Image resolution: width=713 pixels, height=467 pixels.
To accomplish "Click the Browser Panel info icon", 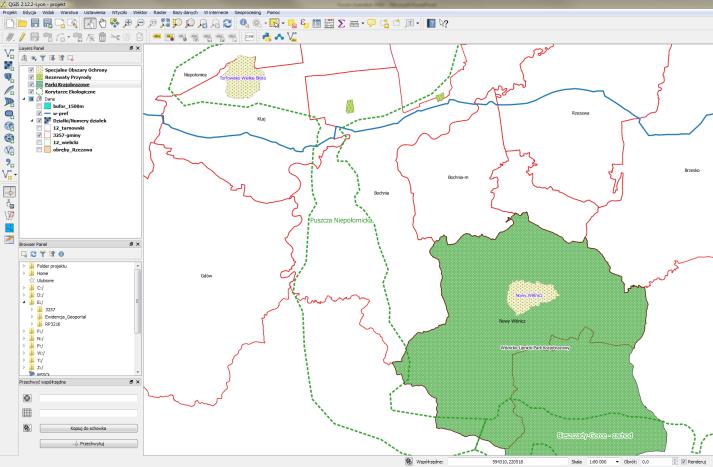I will [61, 254].
